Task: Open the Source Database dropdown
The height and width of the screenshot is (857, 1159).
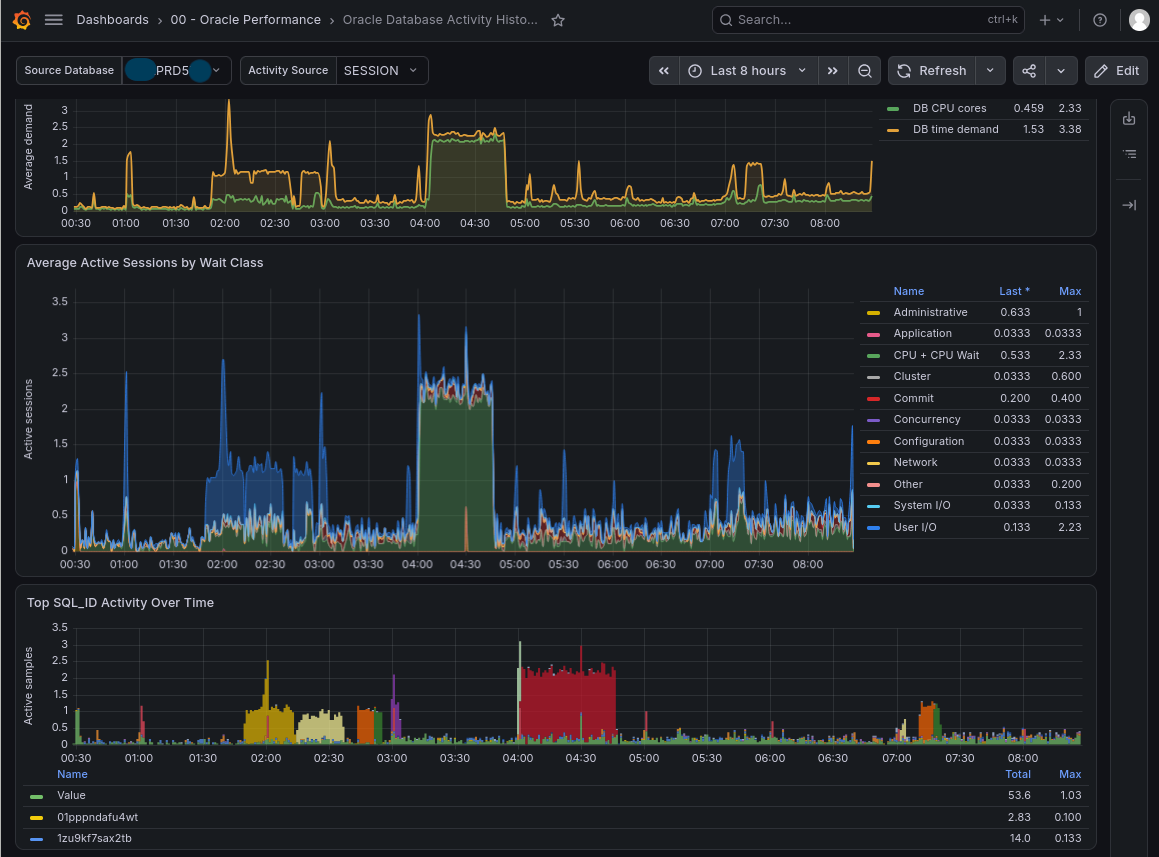Action: tap(177, 71)
